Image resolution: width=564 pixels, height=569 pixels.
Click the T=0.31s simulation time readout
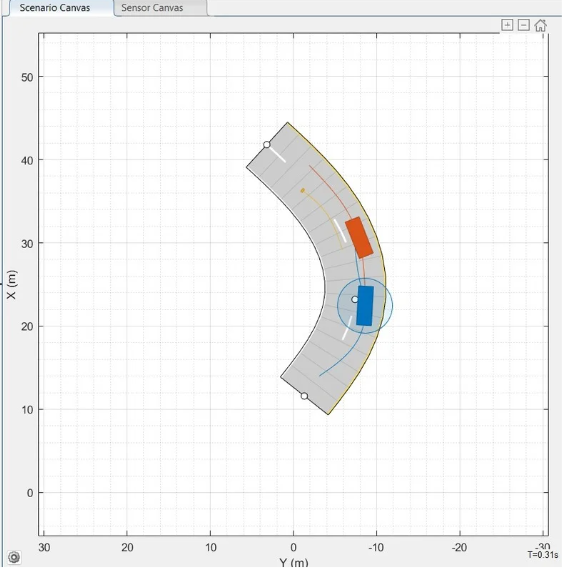coord(543,555)
